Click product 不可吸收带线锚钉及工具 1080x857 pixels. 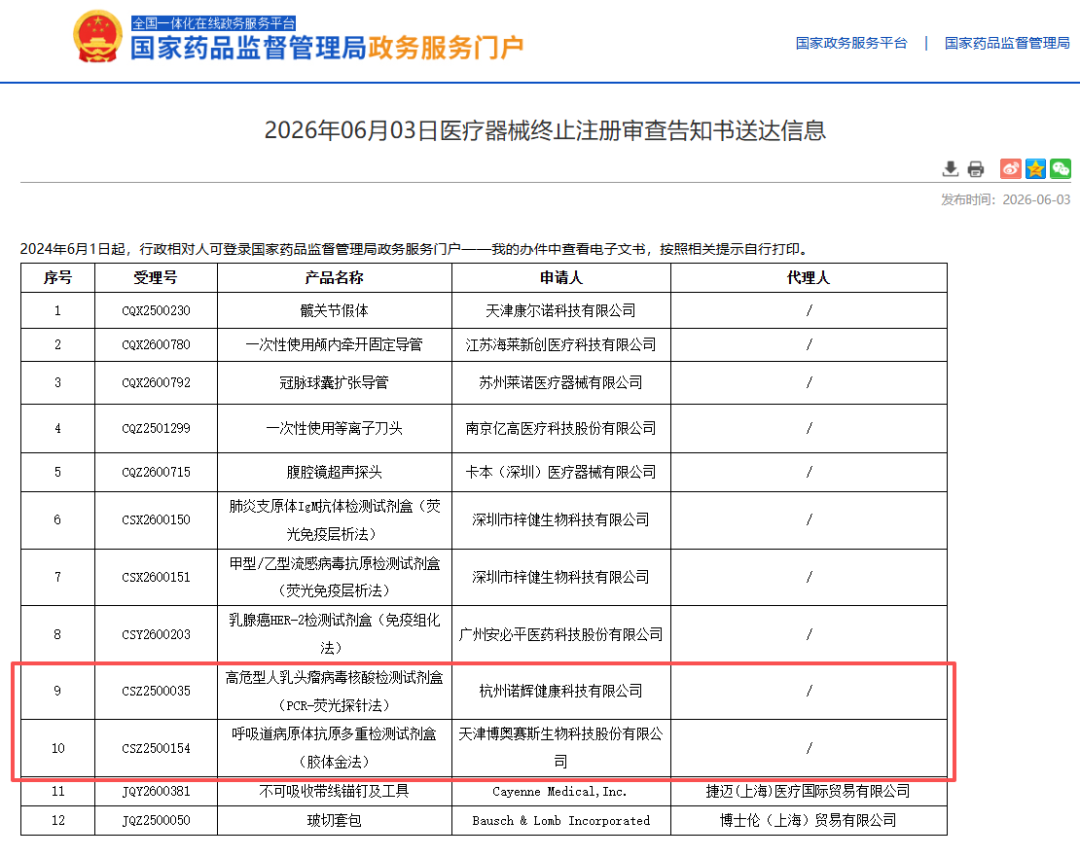(334, 792)
